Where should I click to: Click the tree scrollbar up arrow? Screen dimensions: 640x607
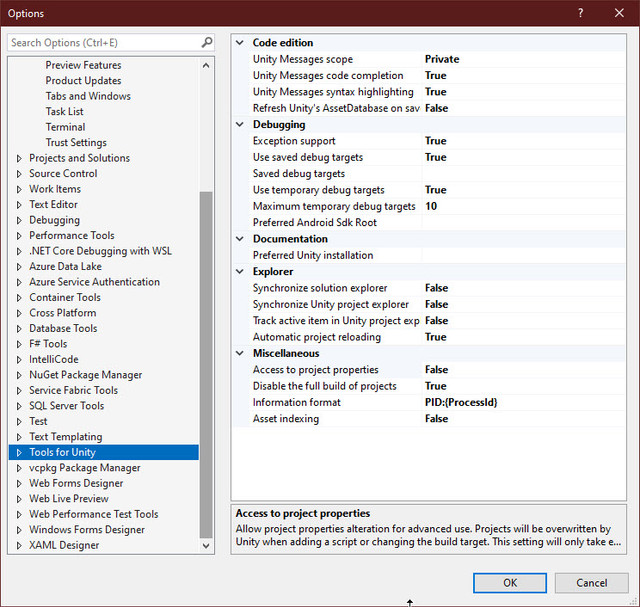tap(206, 65)
